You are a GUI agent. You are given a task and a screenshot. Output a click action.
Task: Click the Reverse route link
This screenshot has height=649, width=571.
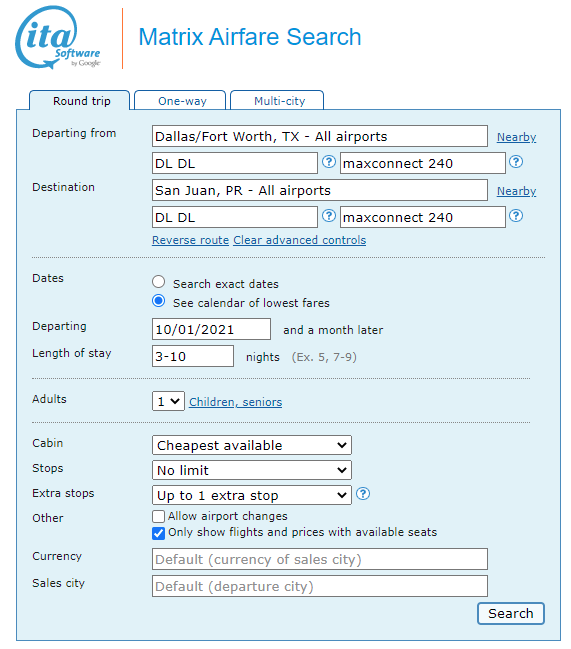[190, 240]
